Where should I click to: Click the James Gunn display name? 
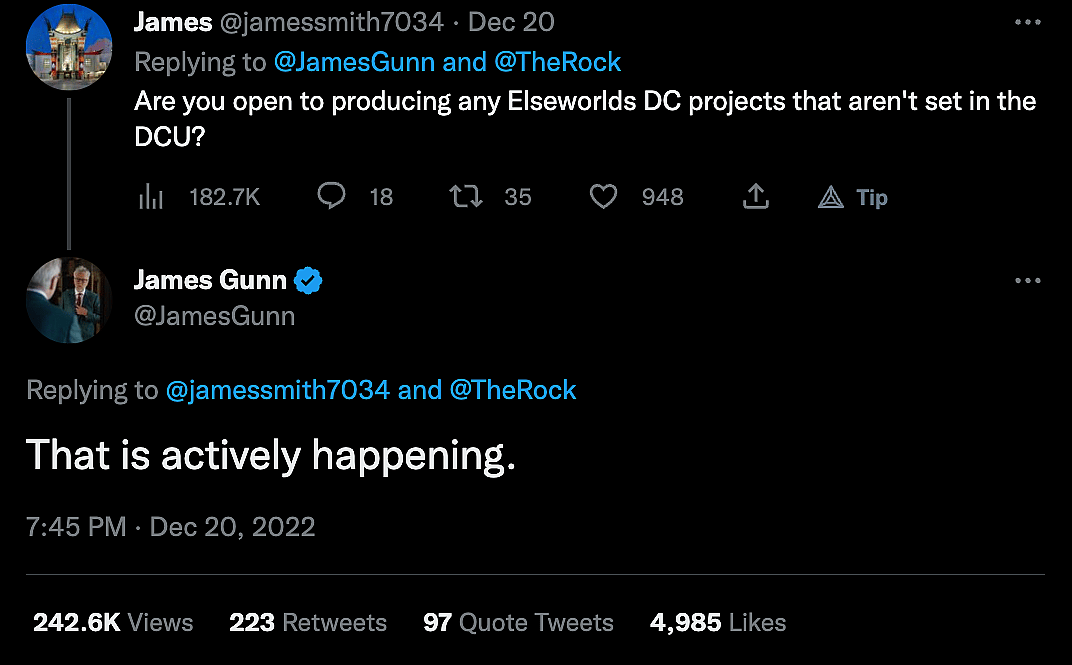coord(210,281)
